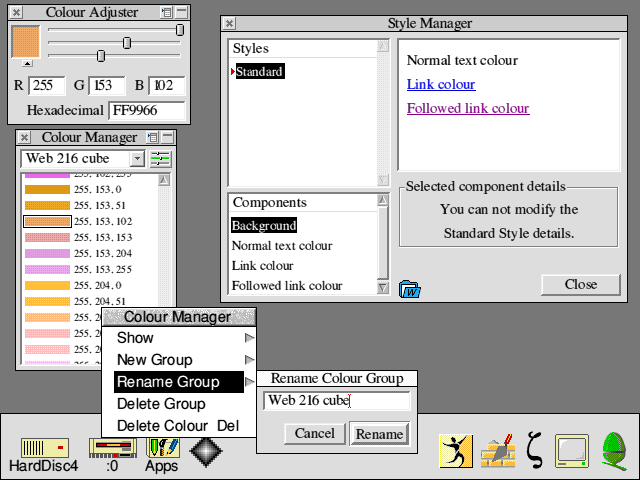Image resolution: width=640 pixels, height=480 pixels.
Task: Select the 255, 153, 255 colour swatch
Action: [47, 269]
